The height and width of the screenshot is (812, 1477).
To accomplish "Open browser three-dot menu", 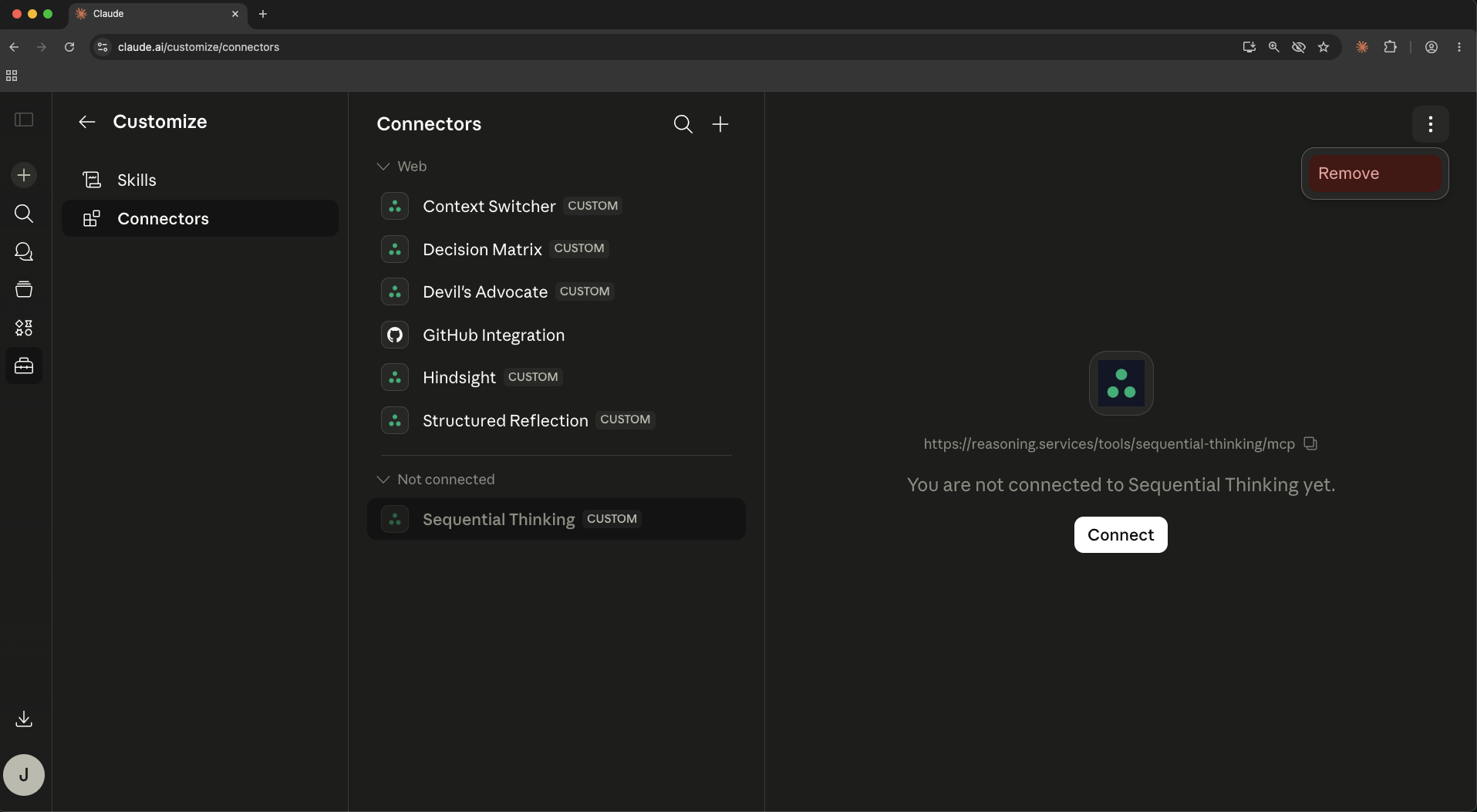I will (1459, 47).
